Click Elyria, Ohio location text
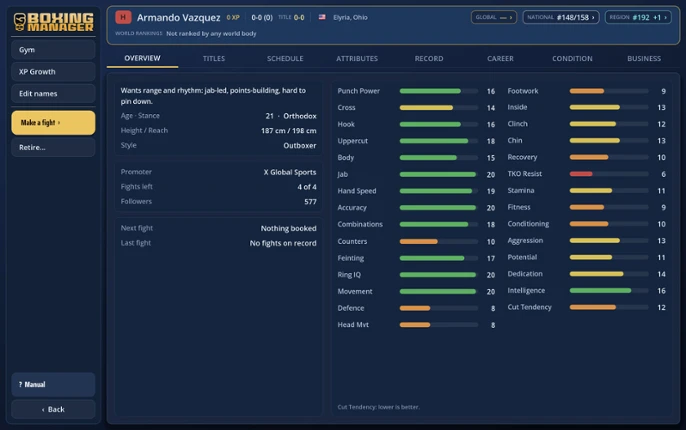The width and height of the screenshot is (686, 430). click(x=350, y=17)
